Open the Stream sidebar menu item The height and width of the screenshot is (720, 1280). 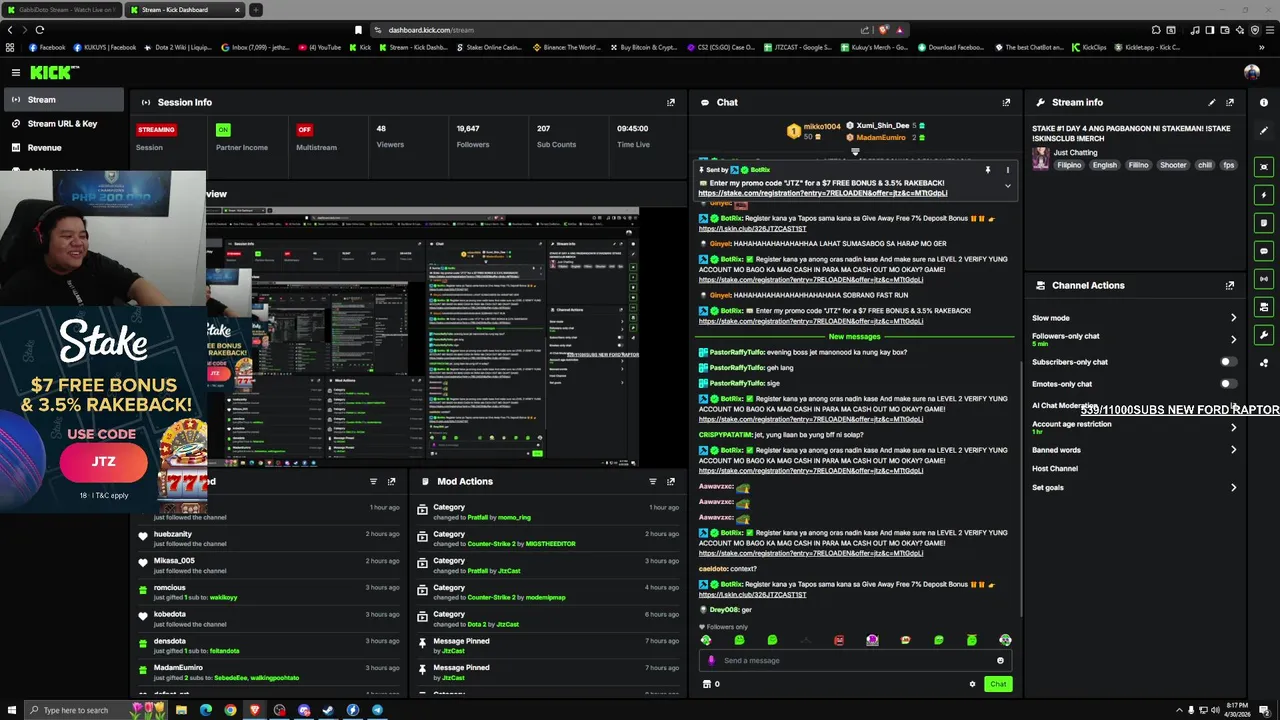pyautogui.click(x=63, y=99)
